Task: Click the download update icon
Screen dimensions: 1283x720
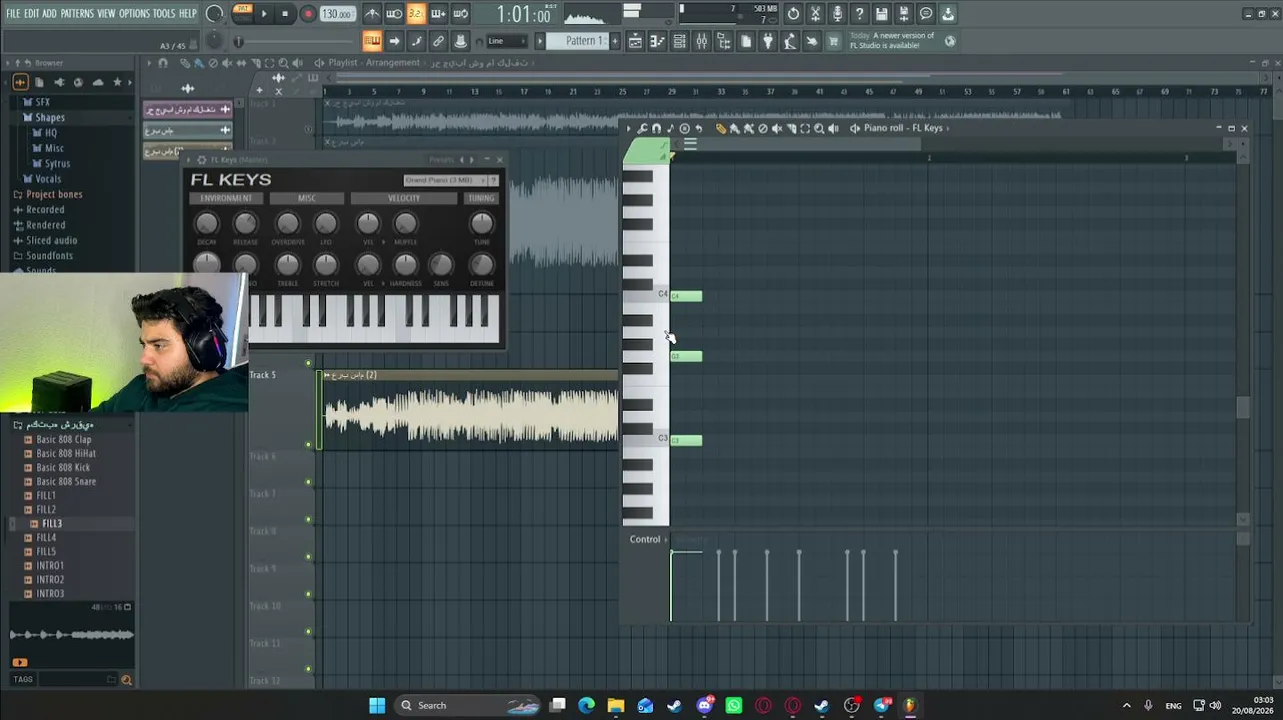Action: [x=947, y=14]
